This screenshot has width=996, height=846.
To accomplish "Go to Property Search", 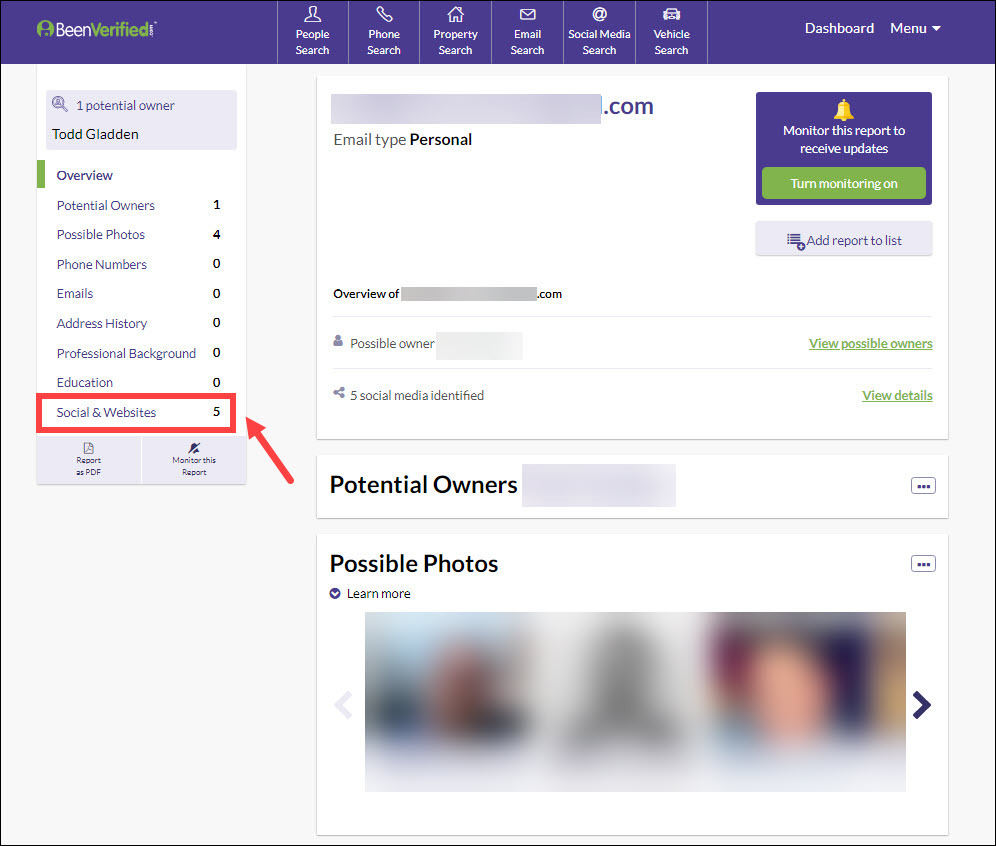I will pos(455,32).
